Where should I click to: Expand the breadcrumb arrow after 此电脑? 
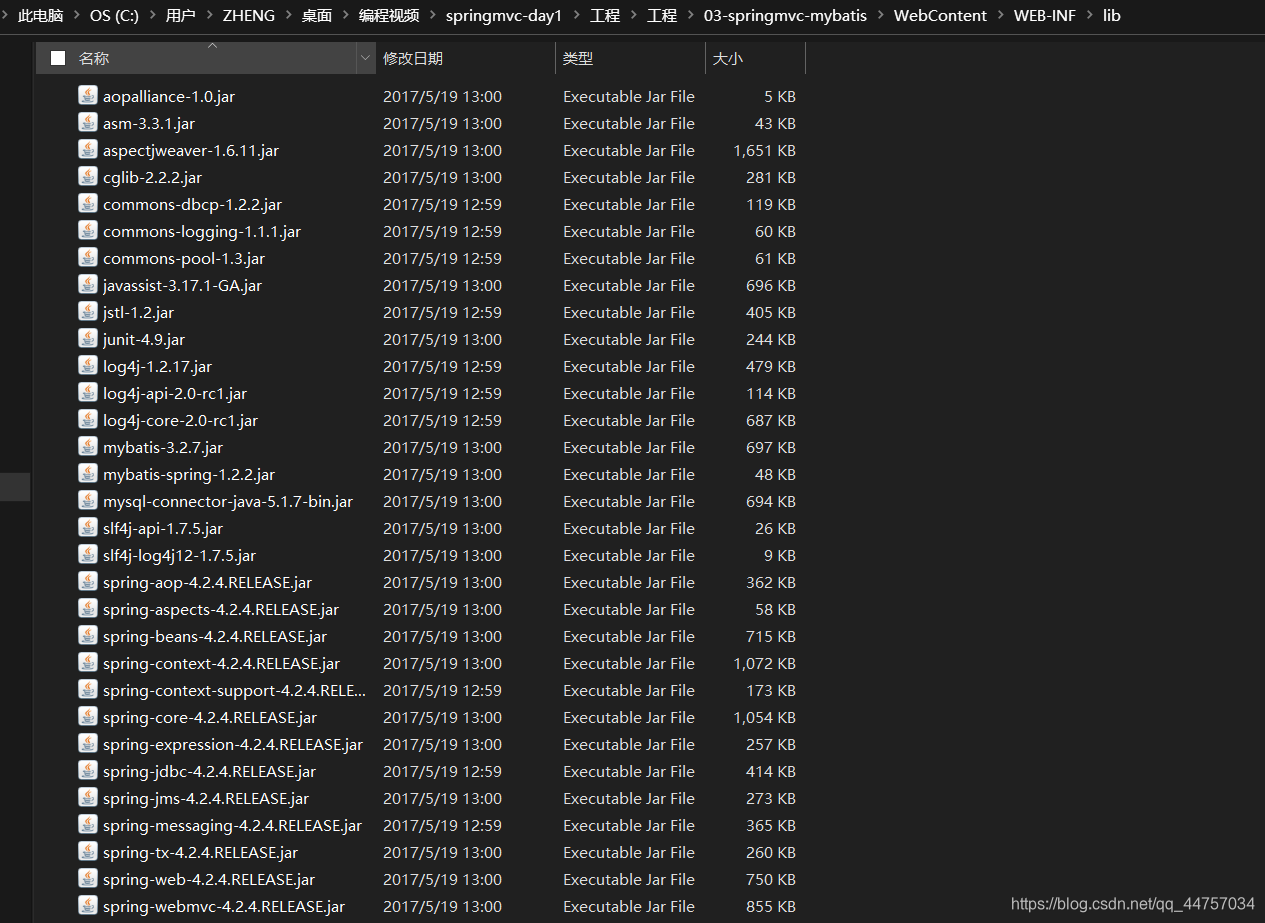coord(76,15)
